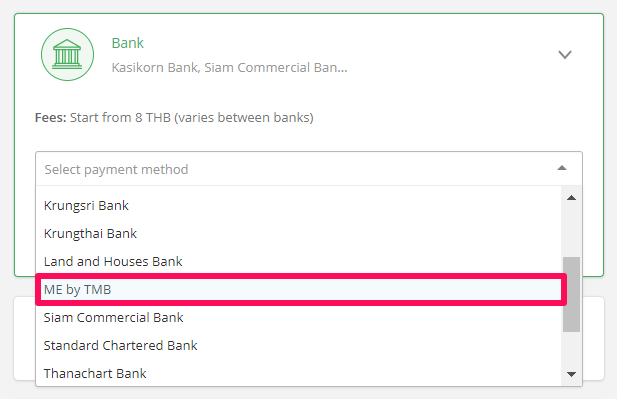Collapse the Bank section with the chevron

click(x=565, y=55)
